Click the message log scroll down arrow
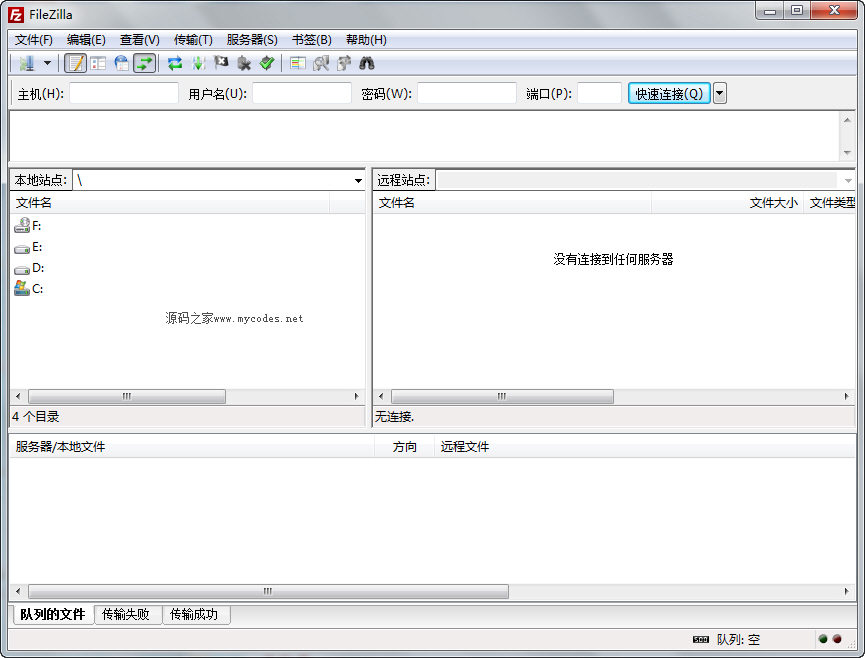 (x=847, y=153)
